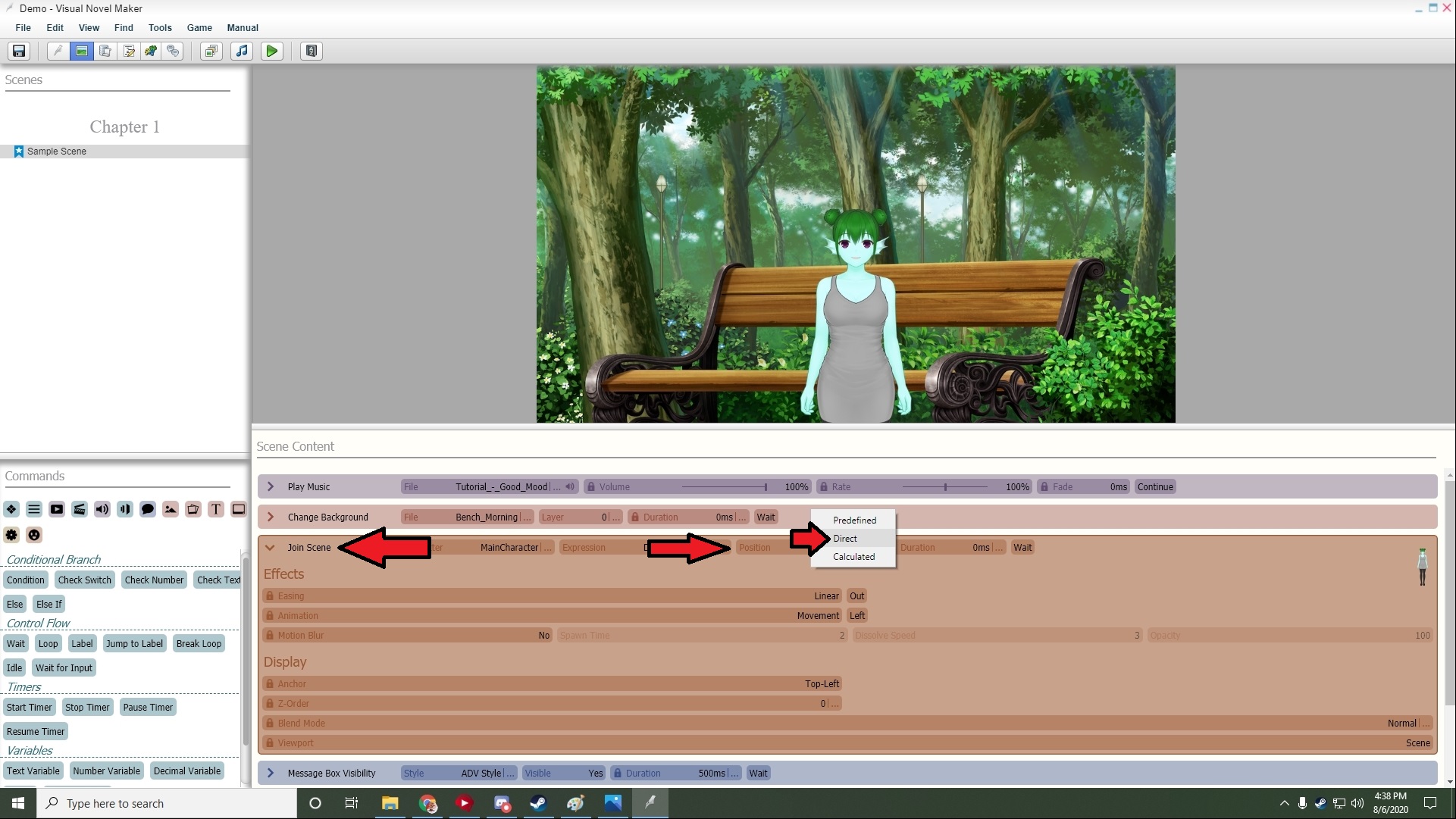Open the Tools menu

pyautogui.click(x=160, y=27)
